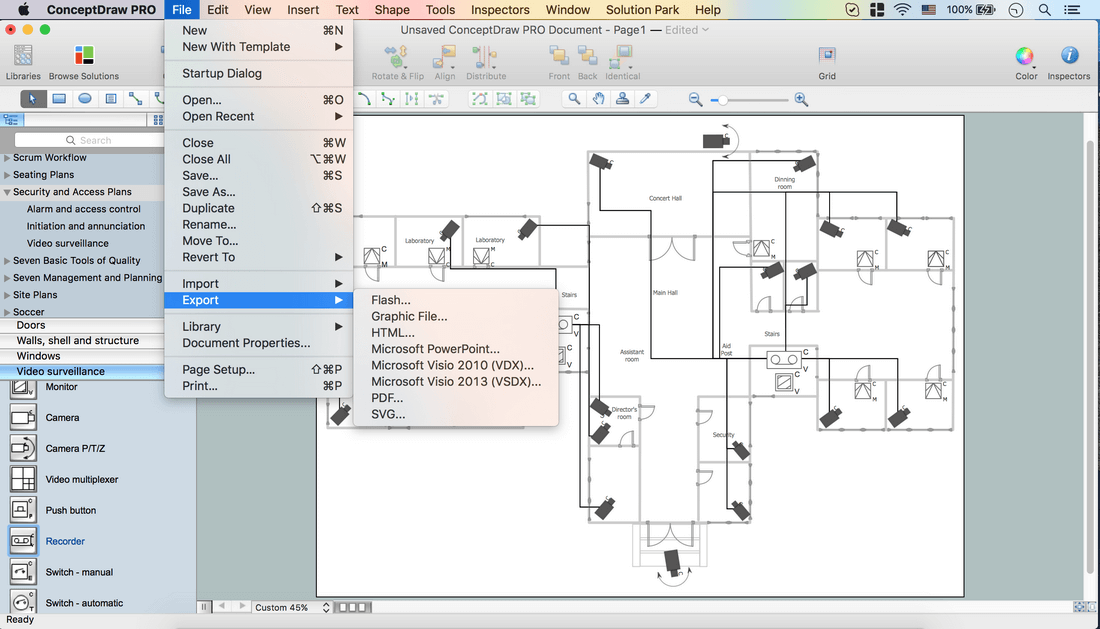Select the Camera P/T/Z shape icon
The image size is (1100, 629).
pyautogui.click(x=23, y=448)
